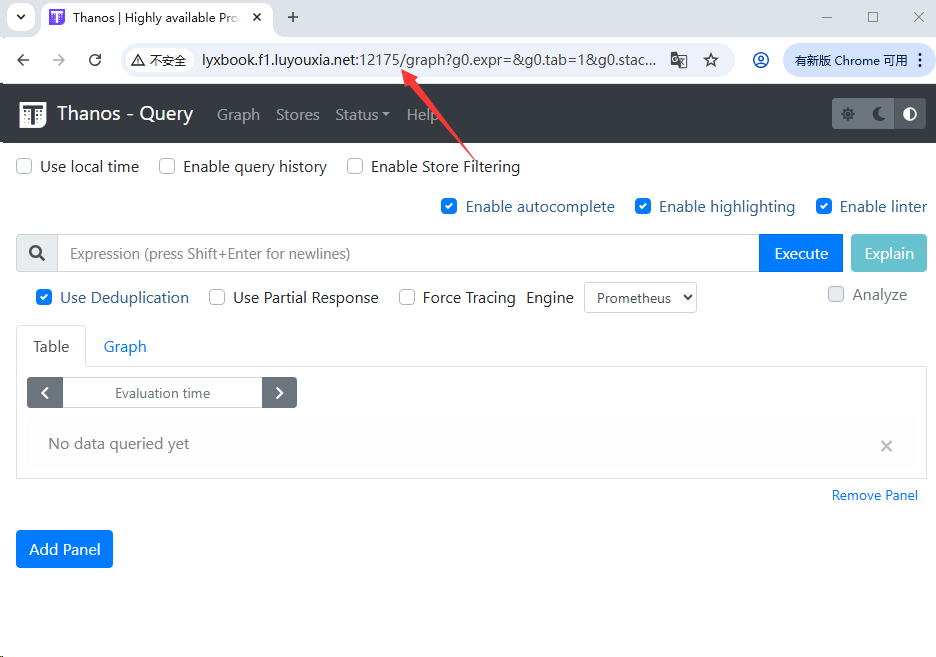Viewport: 936px width, 657px height.
Task: Switch to the Graph panel tab
Action: point(125,347)
